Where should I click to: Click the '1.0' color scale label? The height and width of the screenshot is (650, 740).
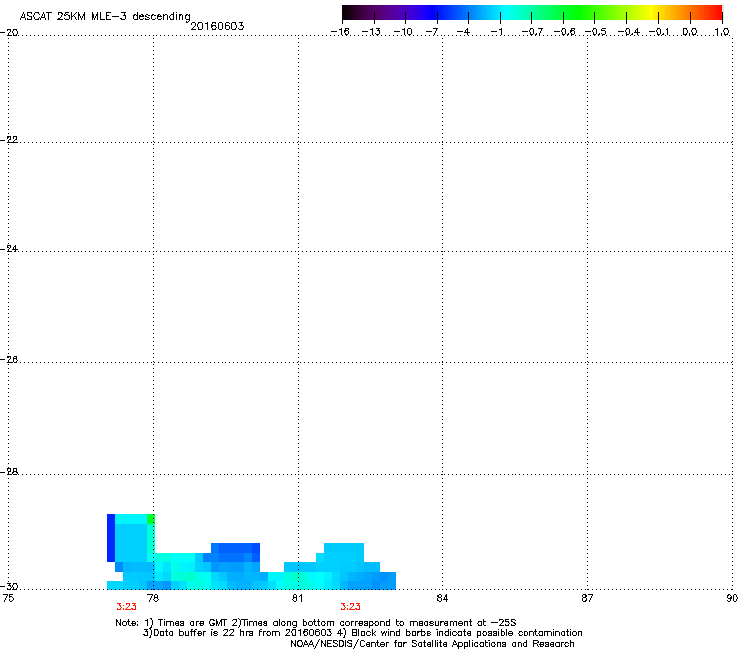(722, 32)
